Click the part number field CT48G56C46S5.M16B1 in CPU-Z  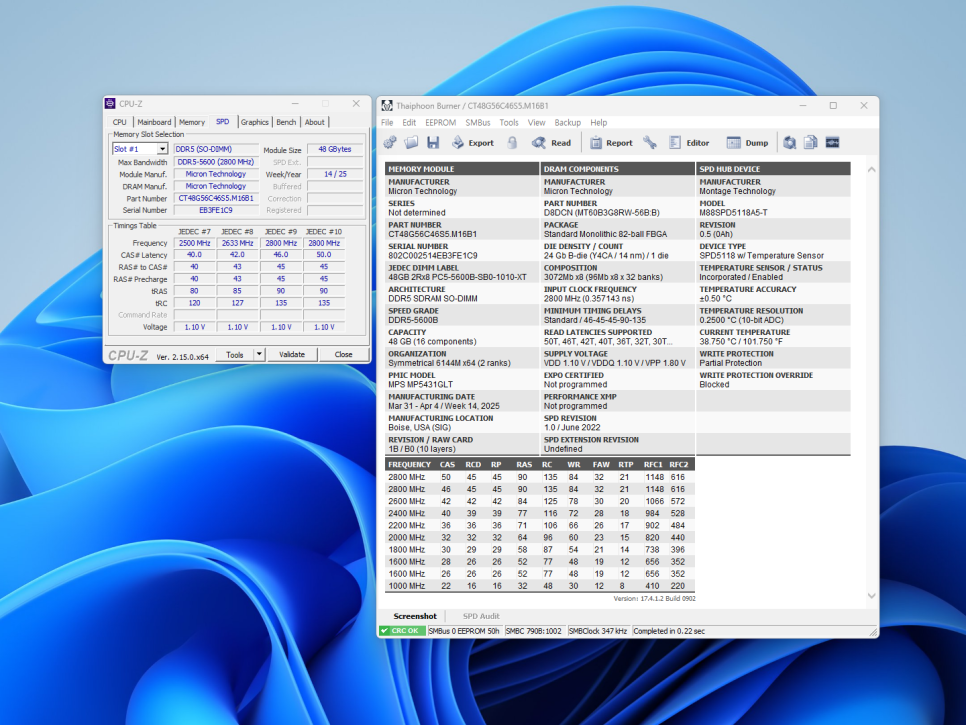click(x=216, y=198)
